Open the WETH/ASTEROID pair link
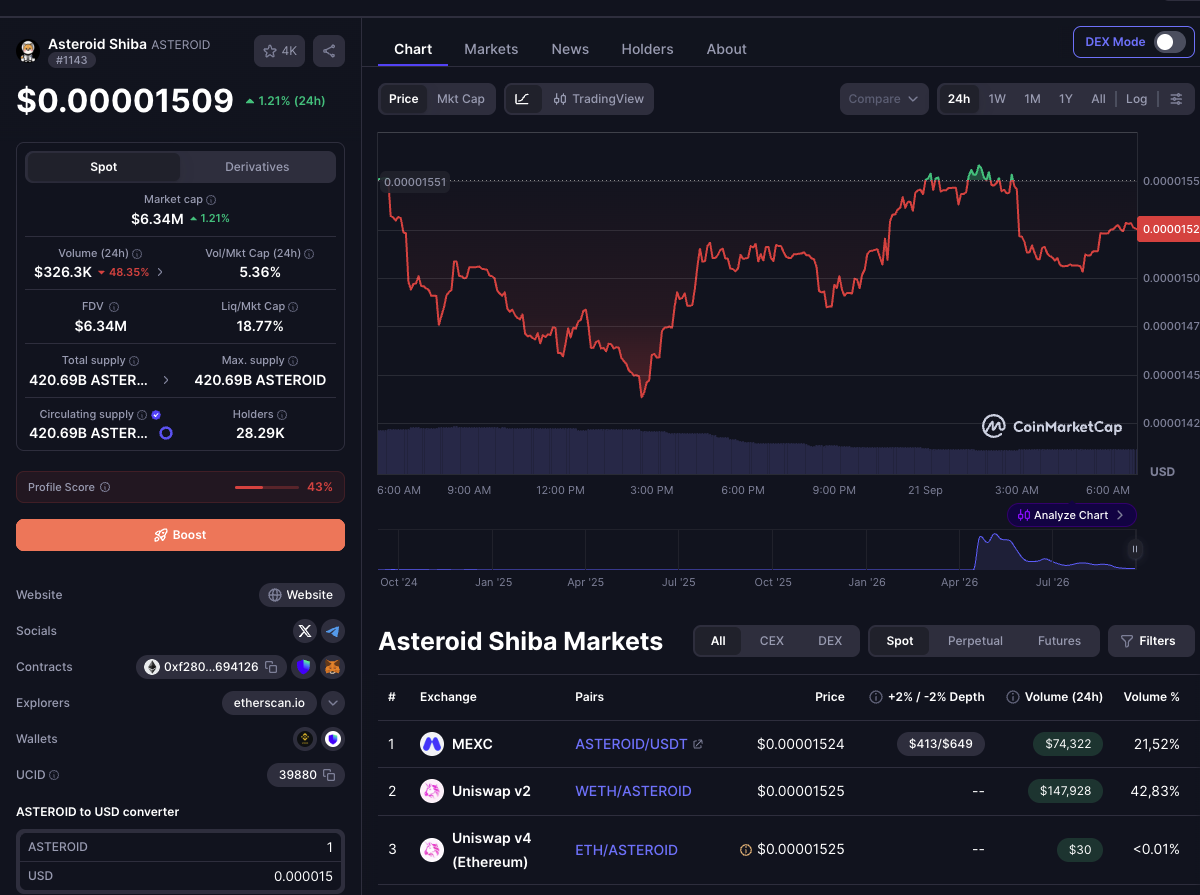Viewport: 1200px width, 895px height. 633,791
